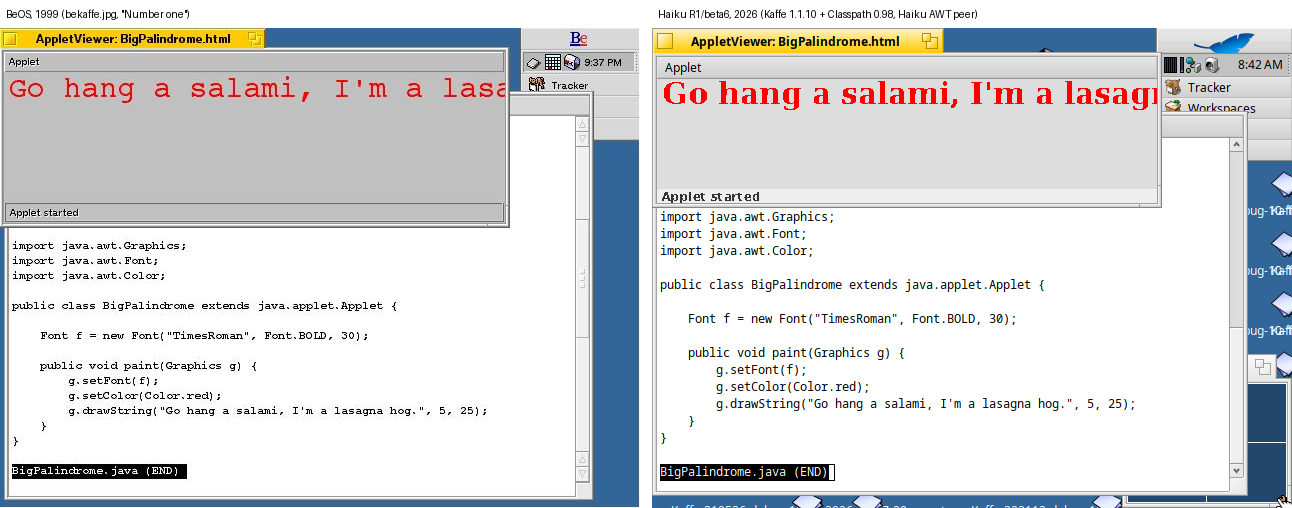Open the Be menu in BeOS Deskbar

tap(578, 39)
